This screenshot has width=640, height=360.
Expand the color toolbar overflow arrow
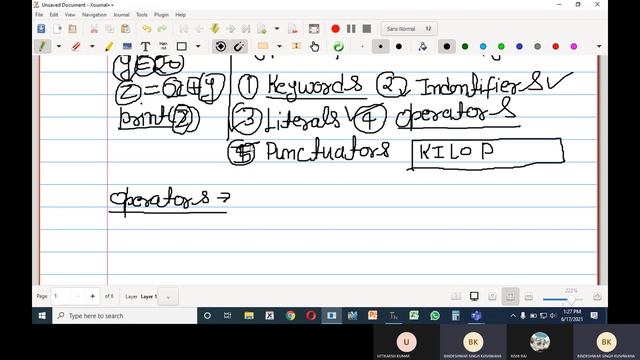tap(599, 47)
